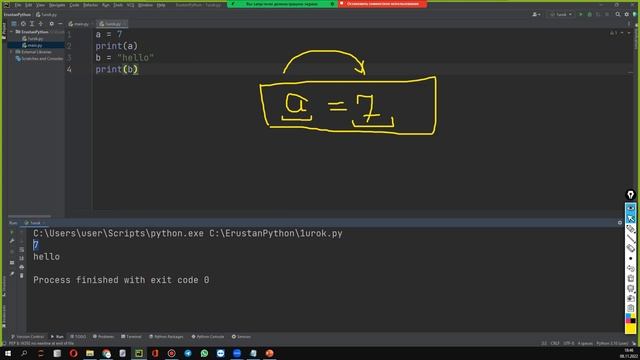Click the output line 'hello' in console
The image size is (640, 360).
pyautogui.click(x=47, y=257)
